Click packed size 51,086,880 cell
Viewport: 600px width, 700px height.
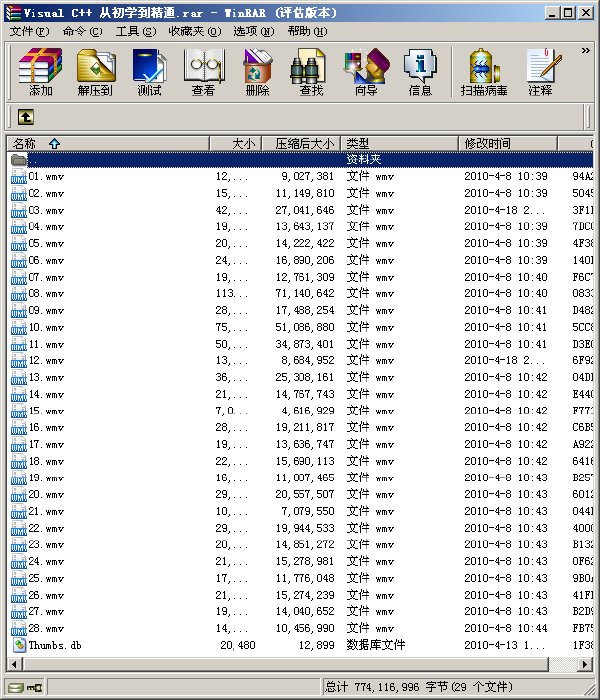305,327
